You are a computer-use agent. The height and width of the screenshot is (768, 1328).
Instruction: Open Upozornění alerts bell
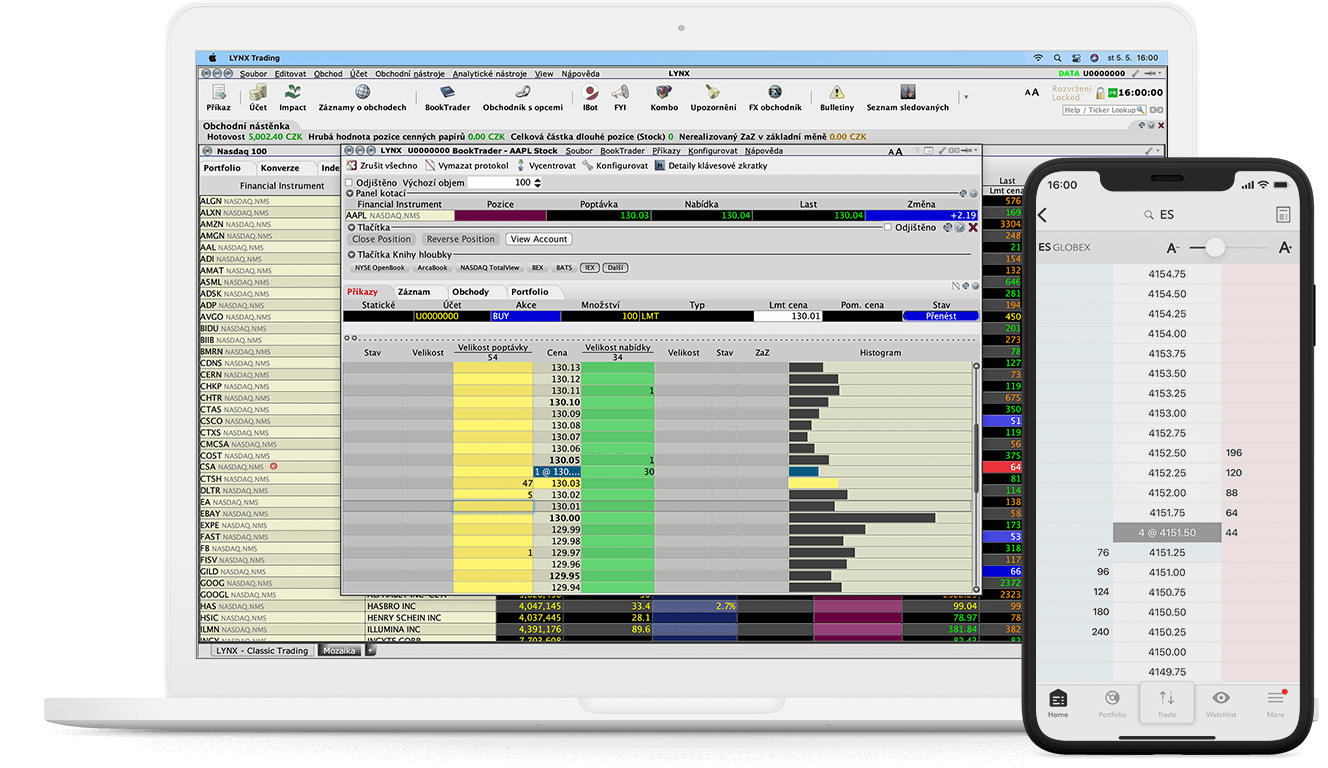click(x=713, y=97)
